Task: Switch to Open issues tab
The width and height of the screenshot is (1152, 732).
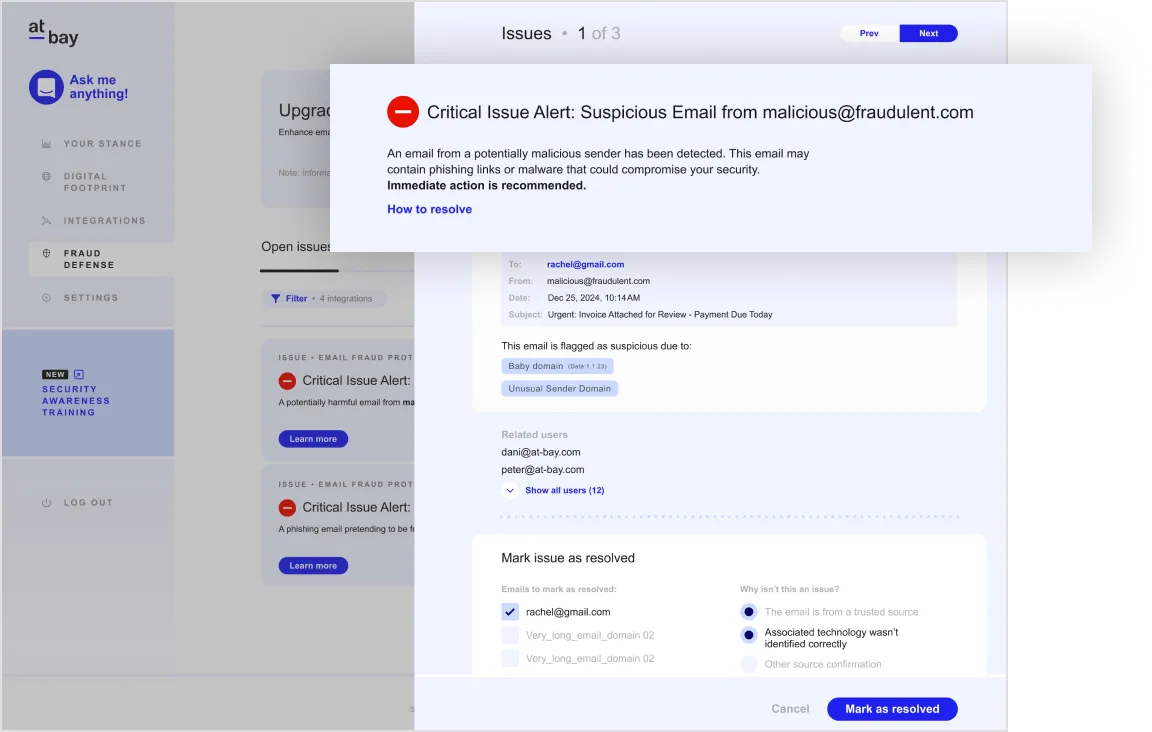Action: point(296,247)
